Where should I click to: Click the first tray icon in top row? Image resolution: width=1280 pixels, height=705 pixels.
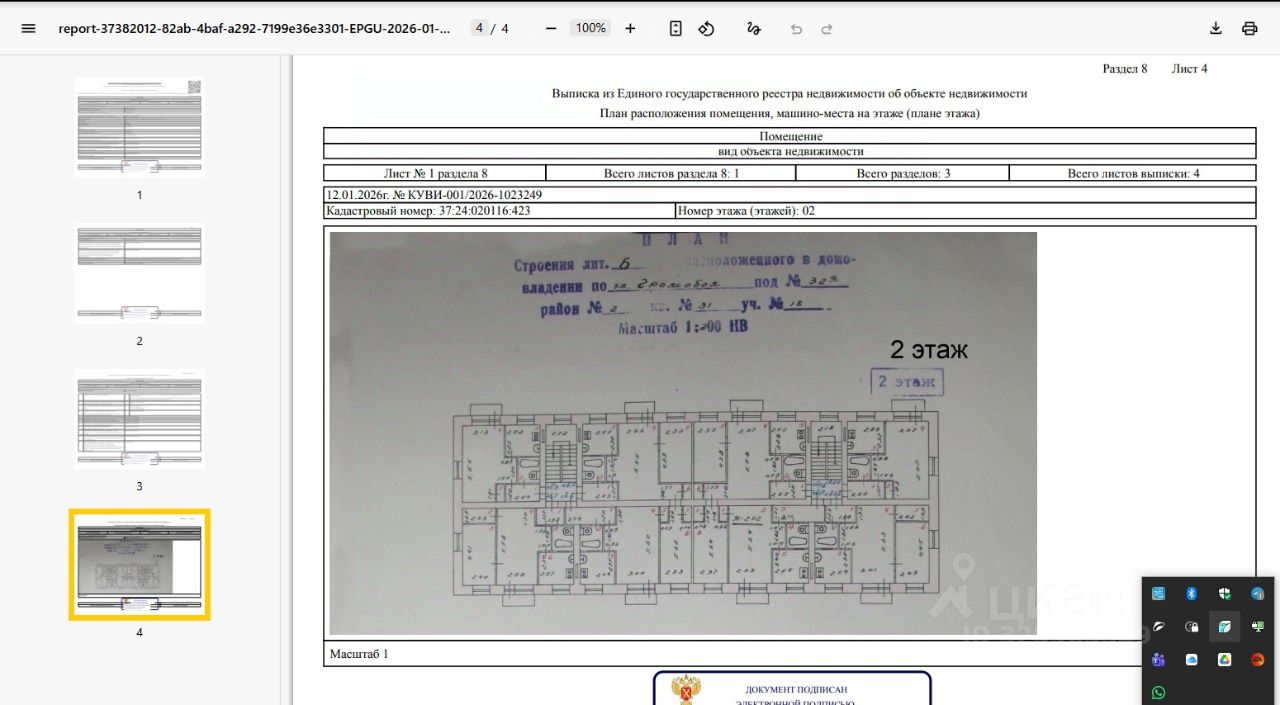coord(1159,594)
